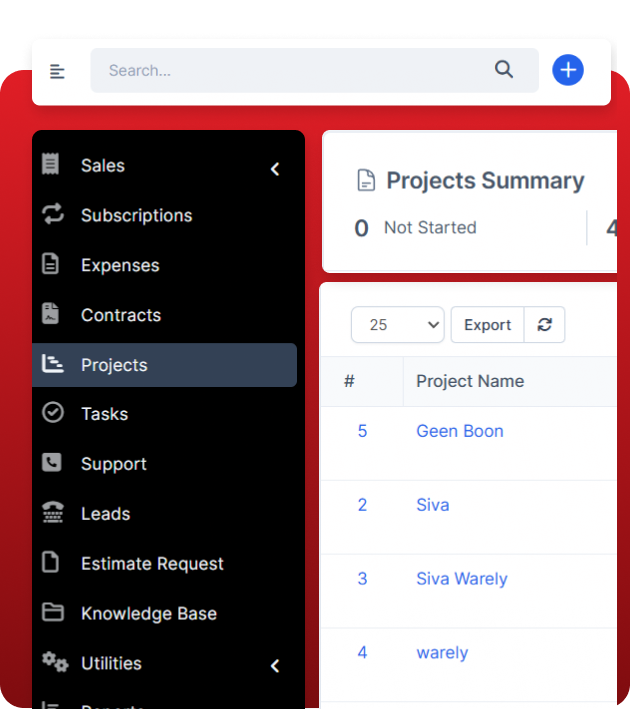Screen dimensions: 630x709
Task: Click the Contracts document icon
Action: (x=51, y=314)
